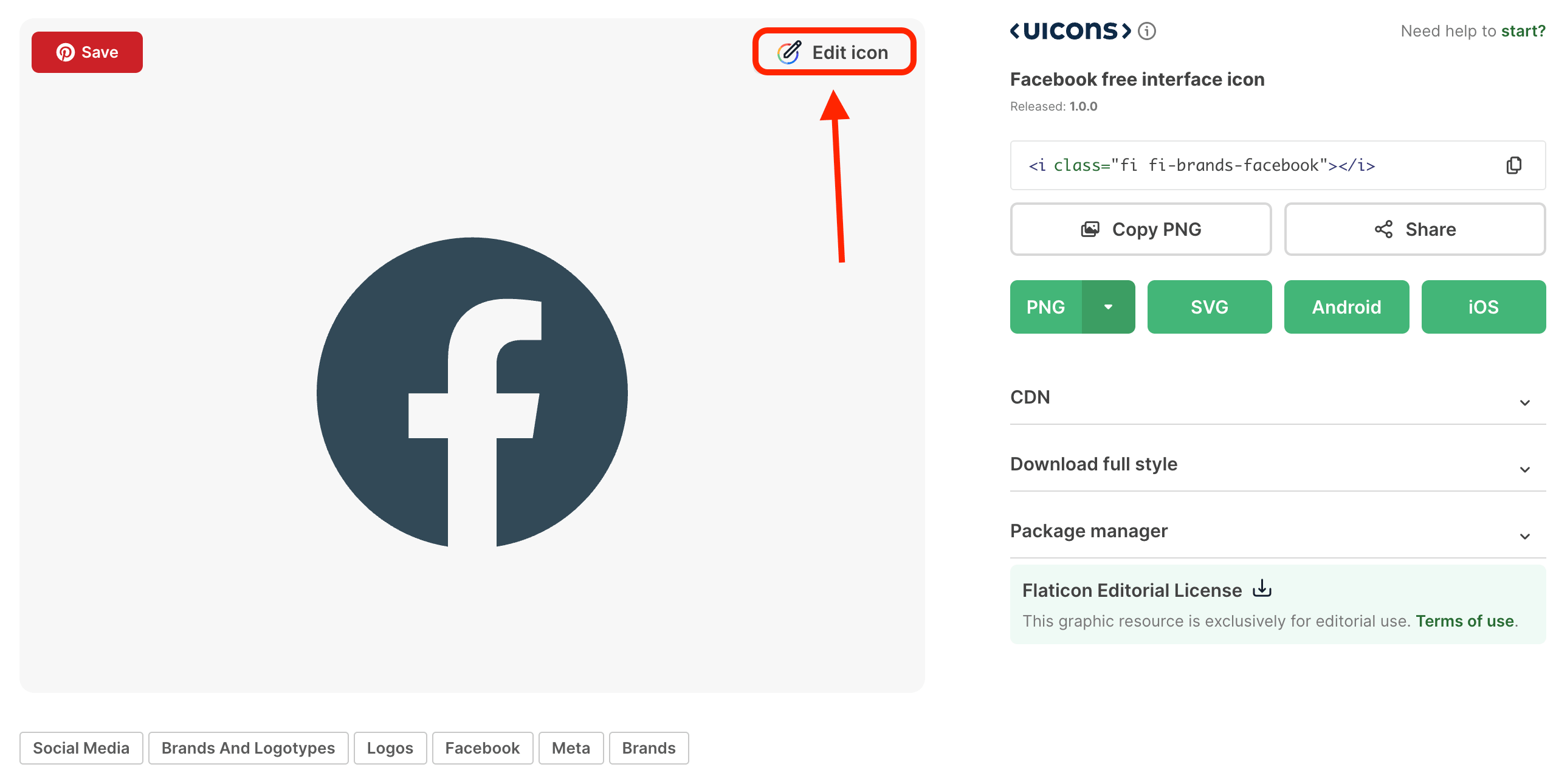
Task: Expand the Download full style section
Action: [x=1278, y=464]
